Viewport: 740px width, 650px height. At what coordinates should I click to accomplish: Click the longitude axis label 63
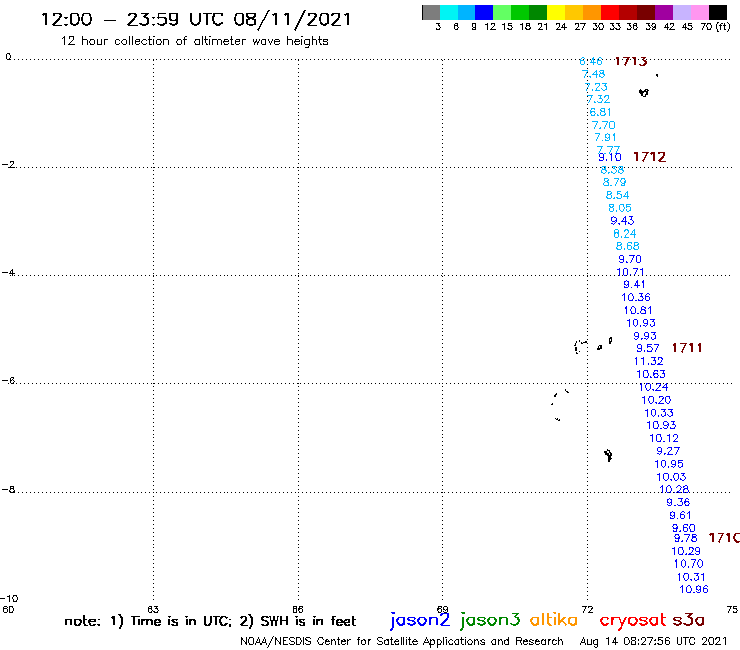pyautogui.click(x=153, y=609)
